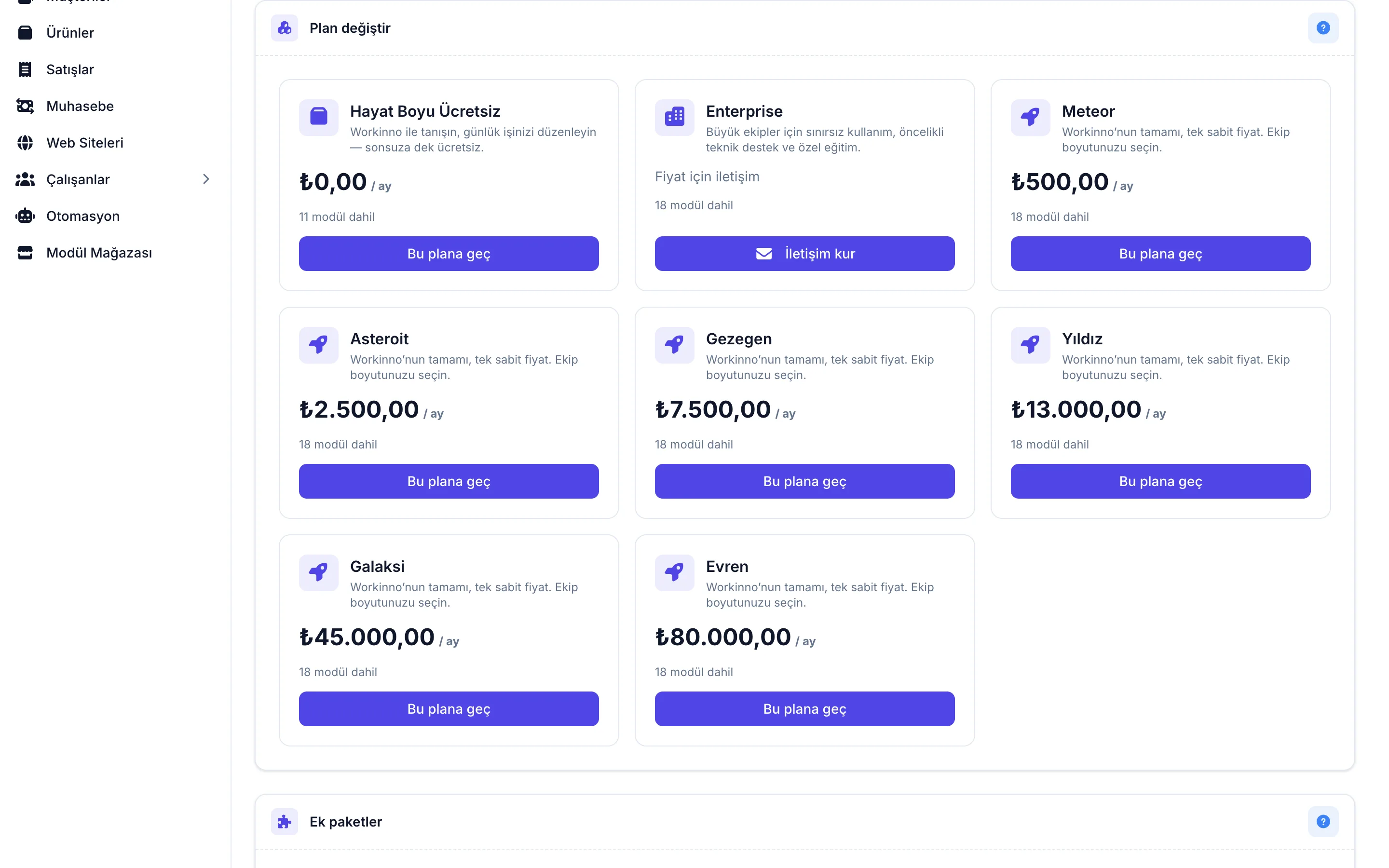Click the Galaksi plan card title
Image resolution: width=1389 pixels, height=868 pixels.
377,567
